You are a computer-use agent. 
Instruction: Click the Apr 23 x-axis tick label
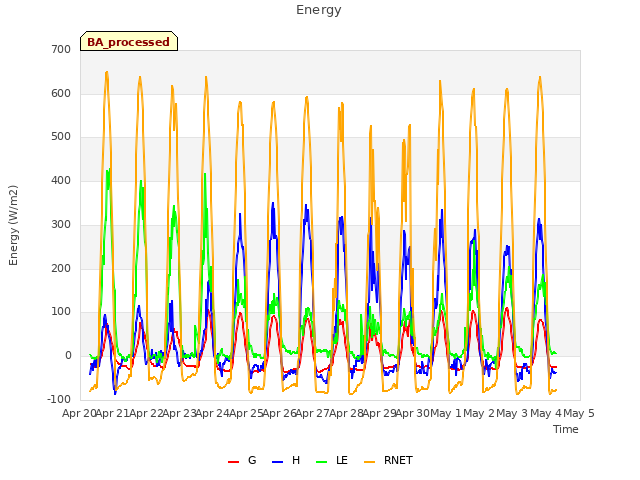pyautogui.click(x=180, y=413)
